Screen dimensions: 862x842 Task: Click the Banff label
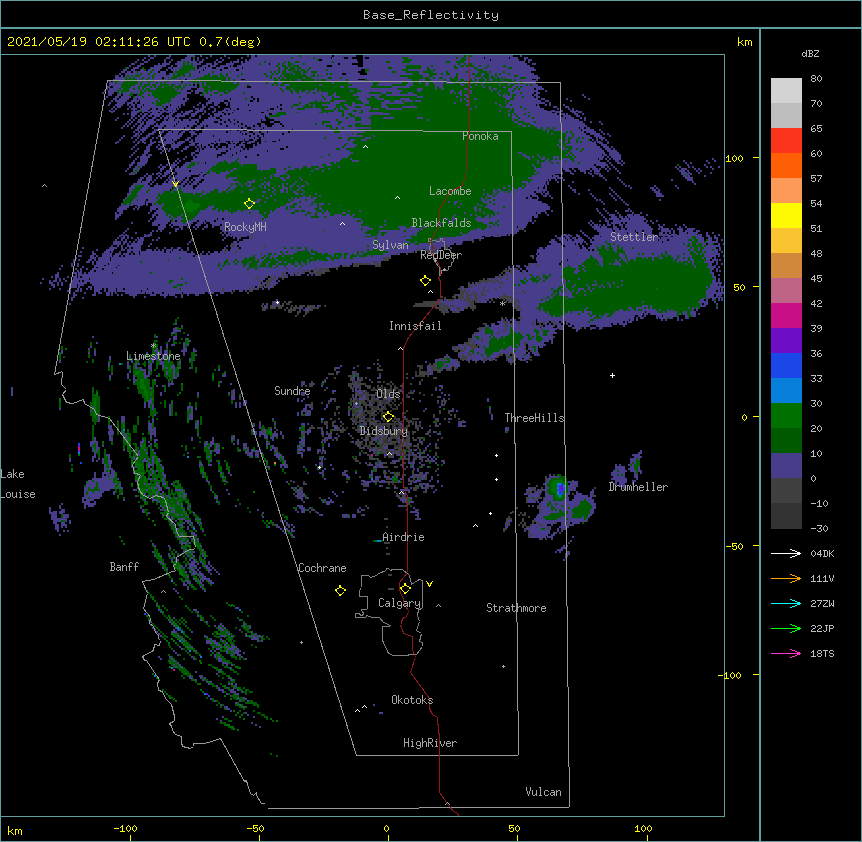click(124, 567)
